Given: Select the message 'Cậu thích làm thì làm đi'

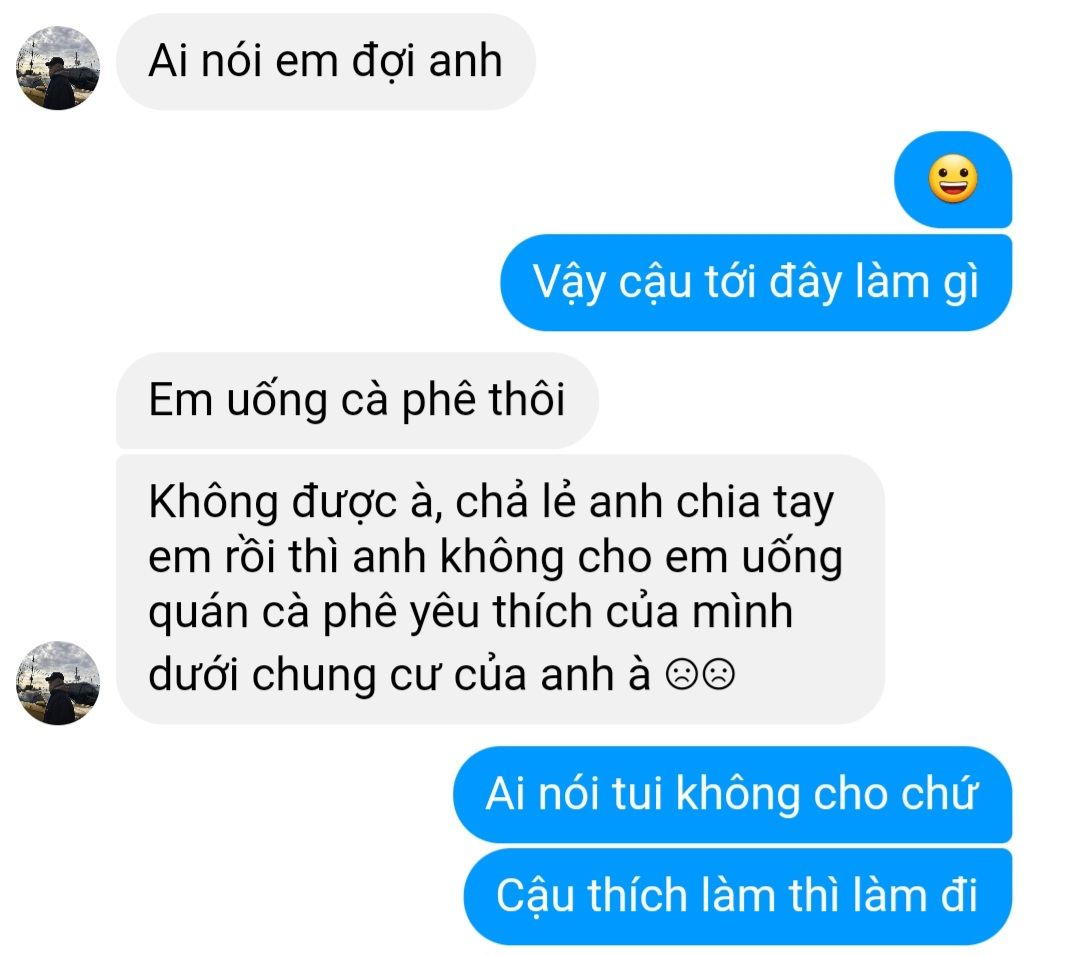Looking at the screenshot, I should coord(738,896).
